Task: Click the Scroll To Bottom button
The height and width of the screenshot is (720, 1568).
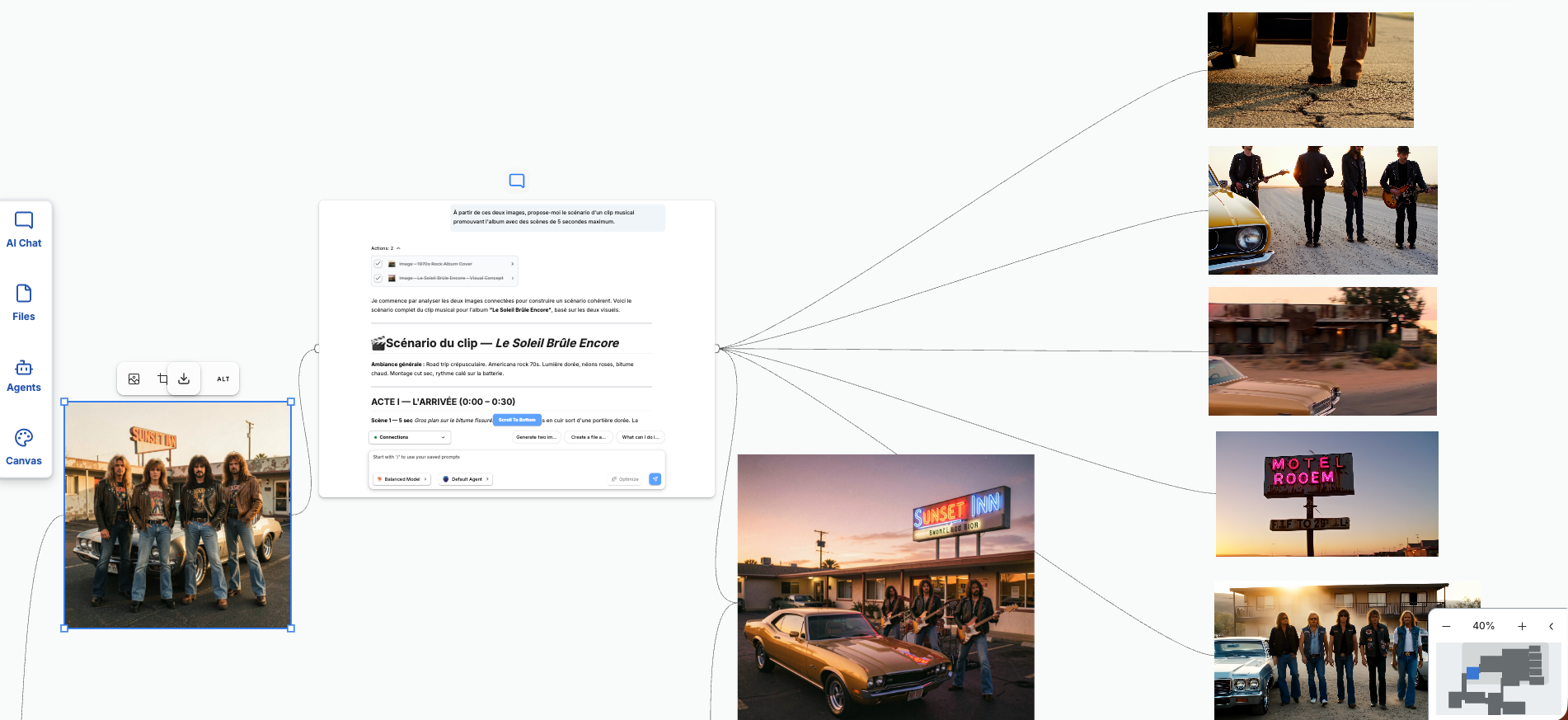Action: point(517,420)
